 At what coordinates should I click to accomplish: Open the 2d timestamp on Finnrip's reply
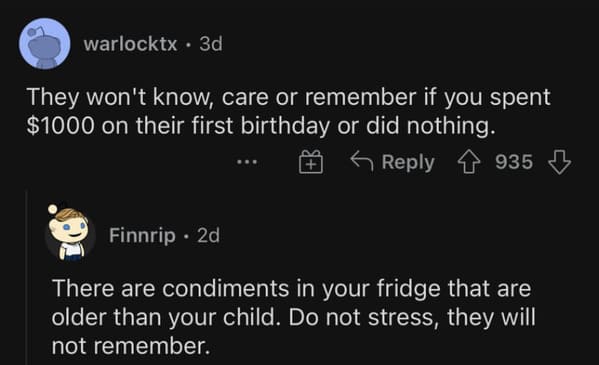pos(208,235)
